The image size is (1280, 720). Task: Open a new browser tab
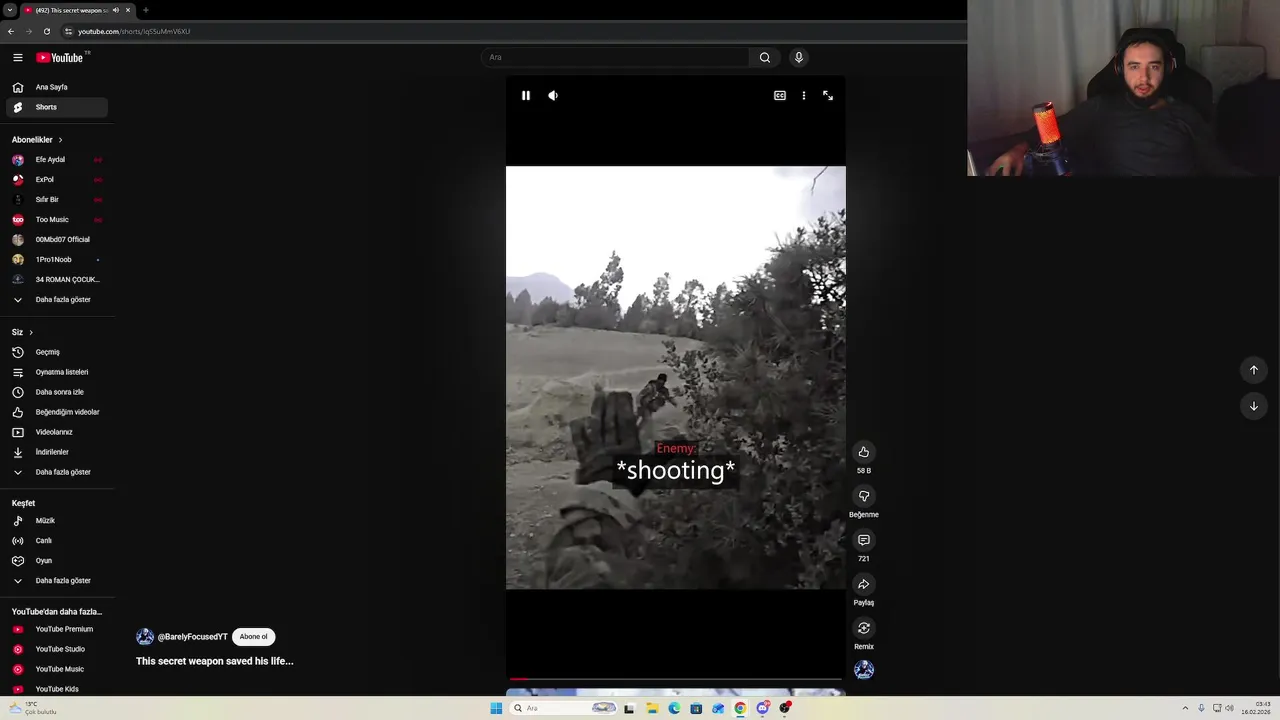click(146, 10)
